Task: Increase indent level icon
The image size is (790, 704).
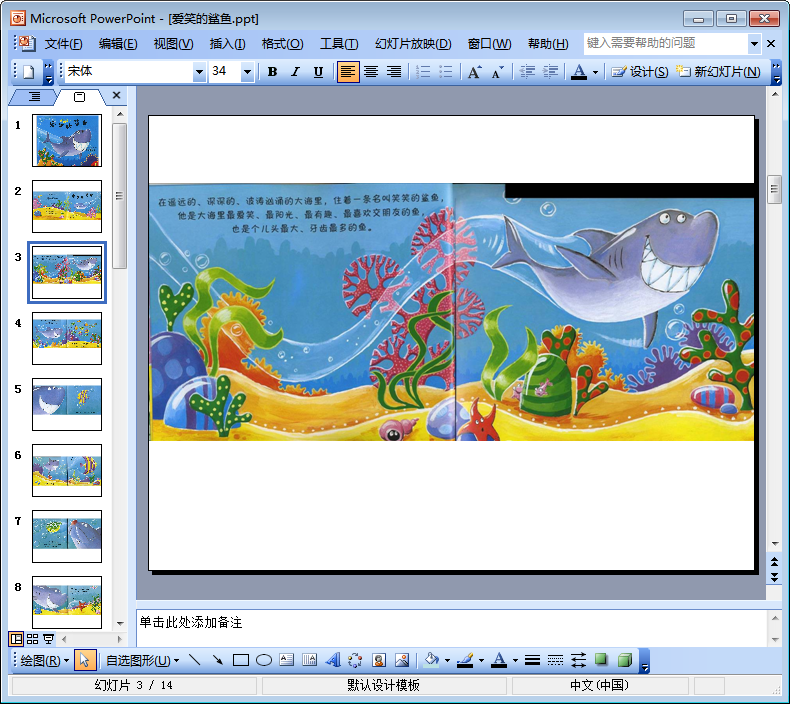Action: (550, 72)
